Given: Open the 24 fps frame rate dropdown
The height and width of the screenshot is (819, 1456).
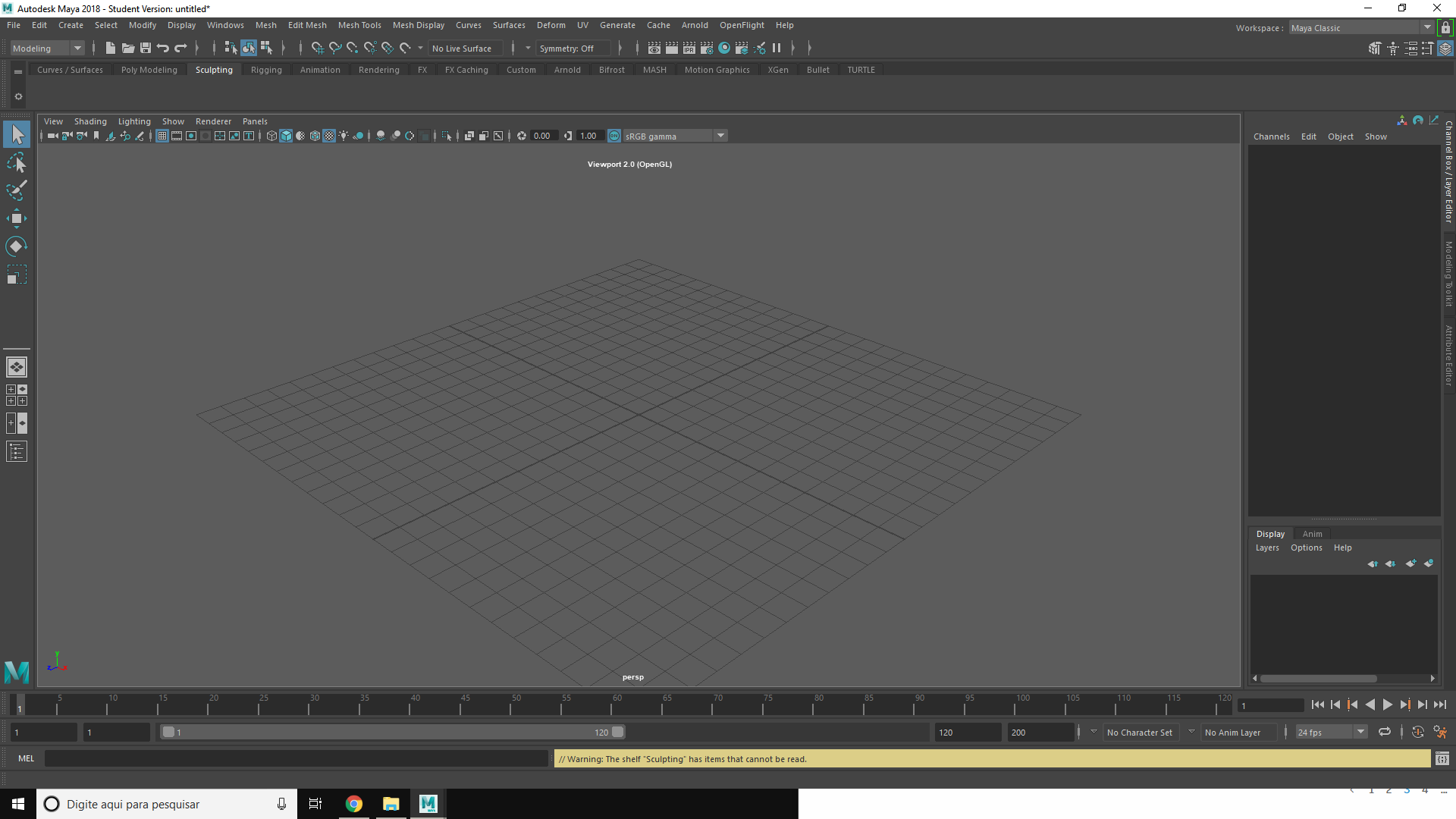Looking at the screenshot, I should [1331, 733].
